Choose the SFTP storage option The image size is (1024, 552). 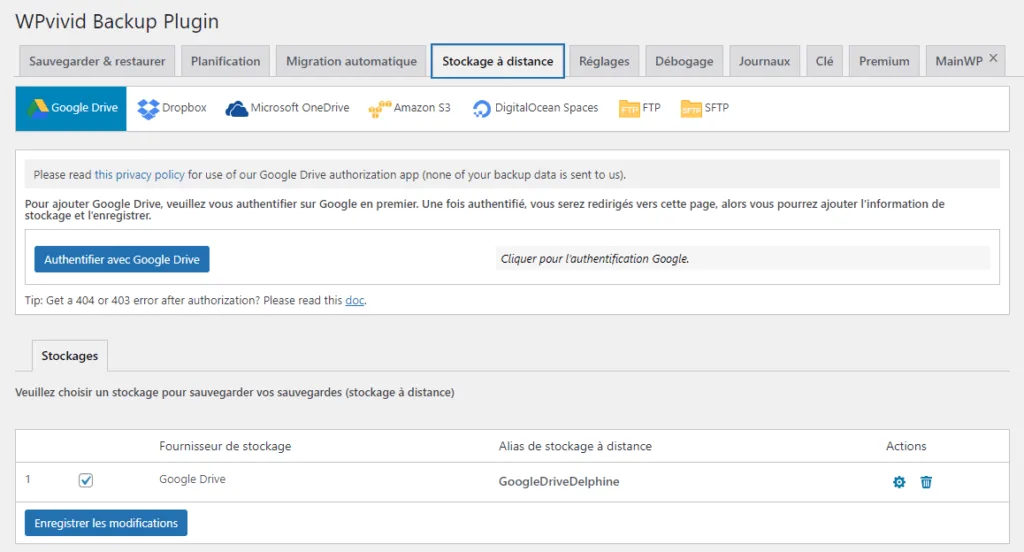(705, 108)
